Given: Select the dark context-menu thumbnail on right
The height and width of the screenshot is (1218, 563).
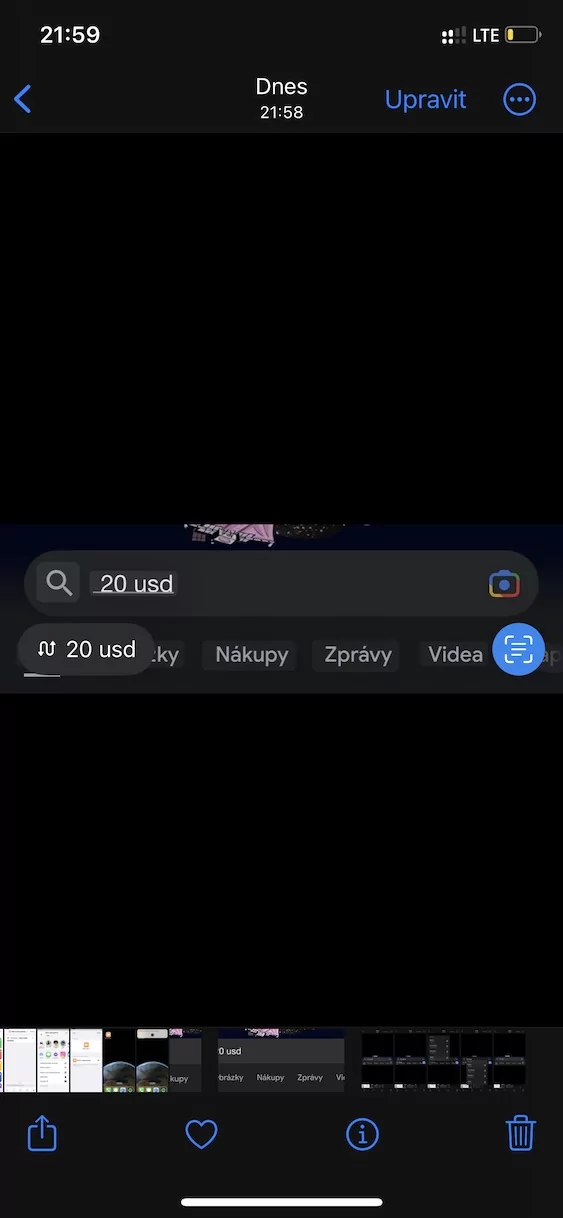Looking at the screenshot, I should pyautogui.click(x=476, y=1059).
